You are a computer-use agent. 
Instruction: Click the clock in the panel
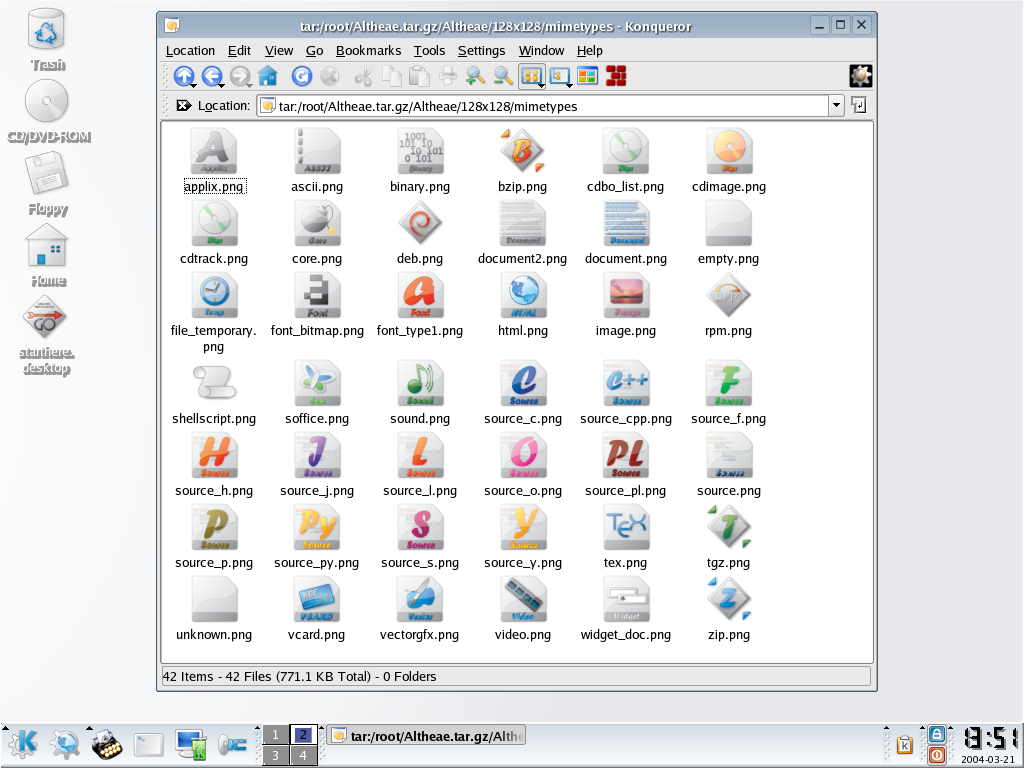(989, 744)
